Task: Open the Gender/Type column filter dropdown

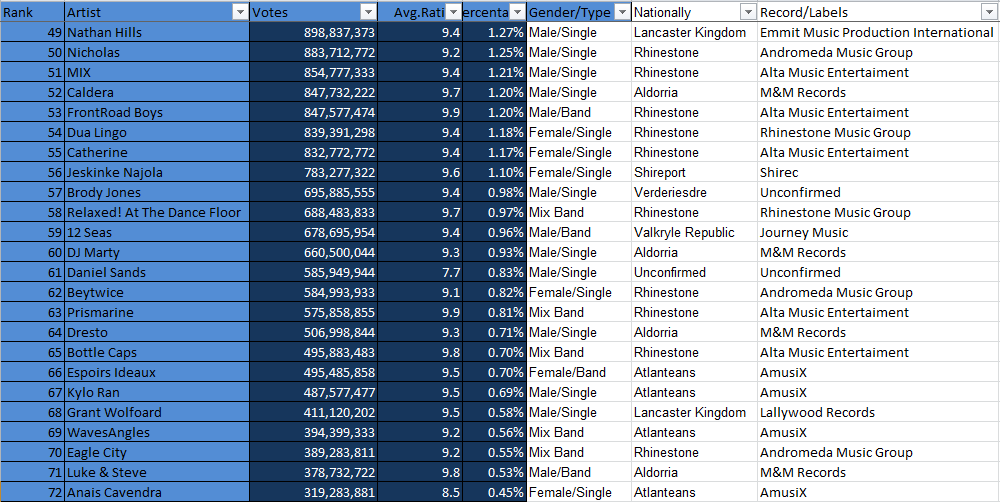Action: point(622,12)
